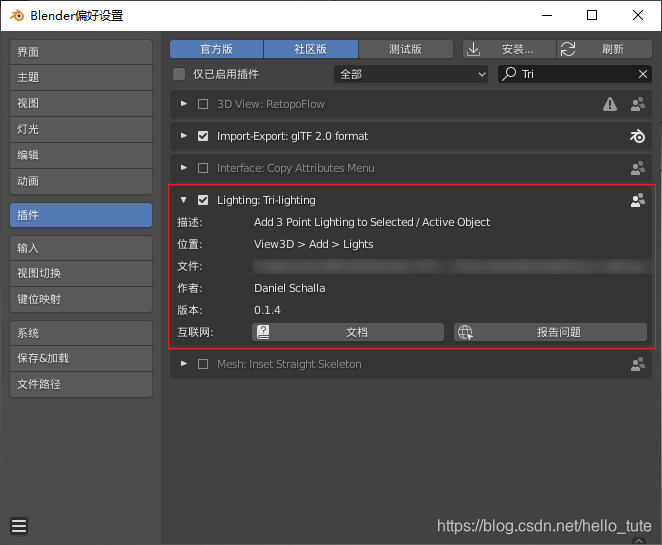
Task: Toggle the 社区版 filter
Action: pyautogui.click(x=311, y=49)
